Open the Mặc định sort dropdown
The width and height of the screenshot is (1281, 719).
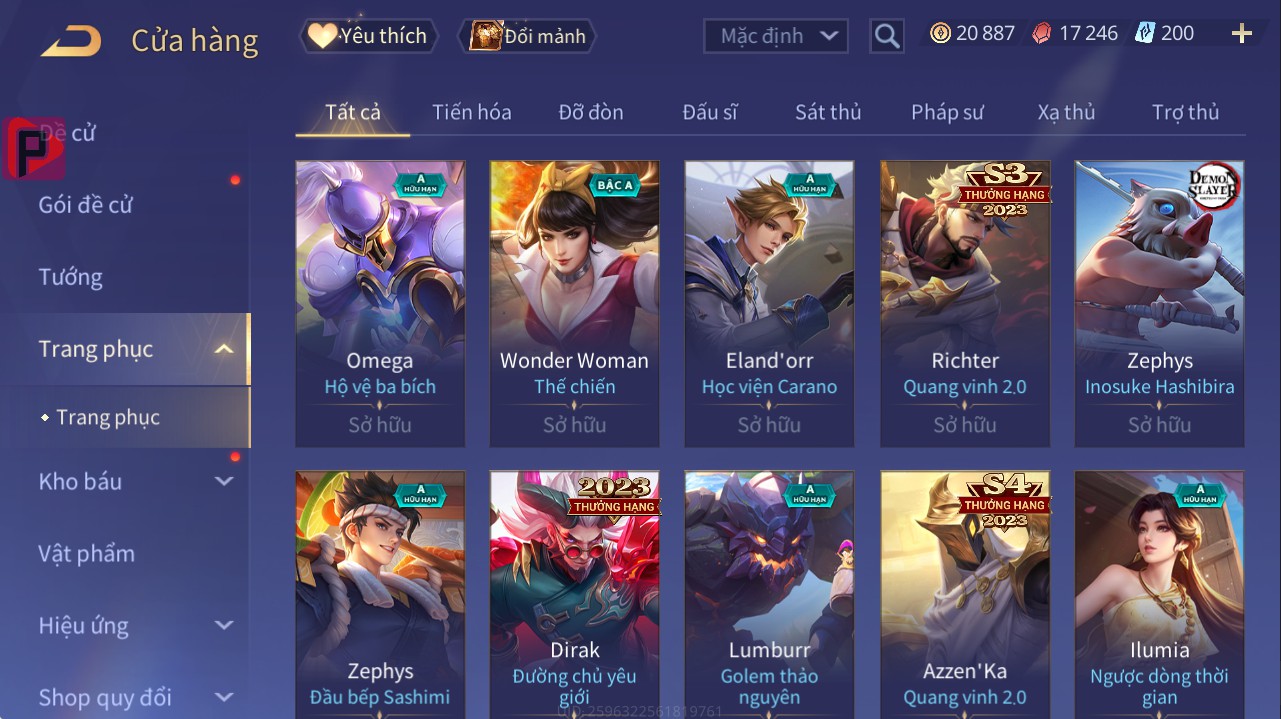776,36
